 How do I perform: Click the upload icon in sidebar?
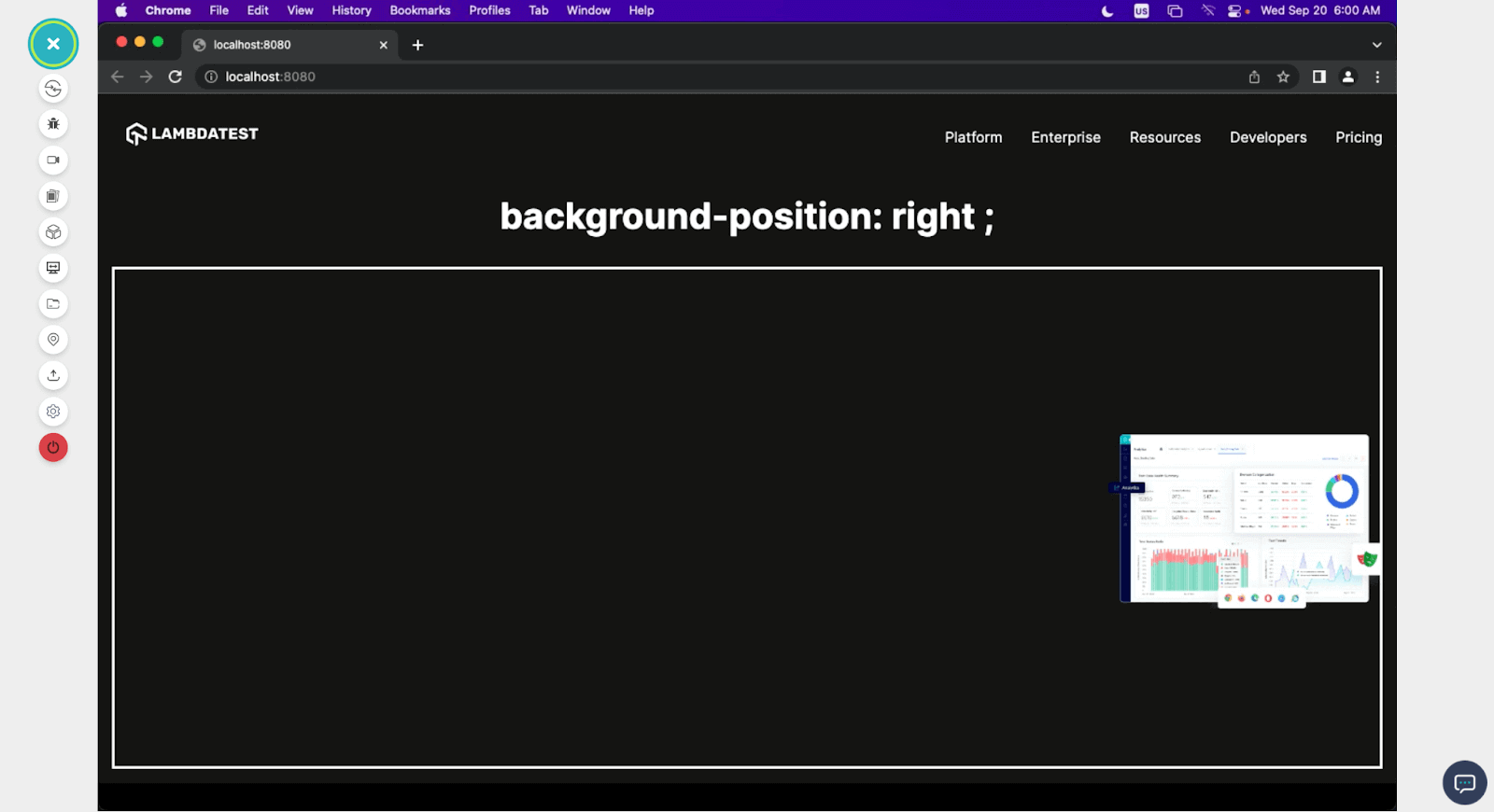tap(53, 375)
